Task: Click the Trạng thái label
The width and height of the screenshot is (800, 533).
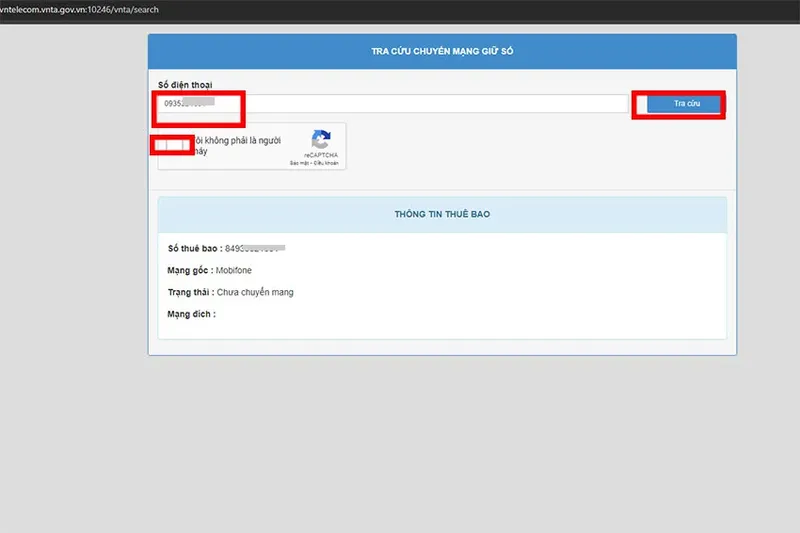Action: pos(191,292)
